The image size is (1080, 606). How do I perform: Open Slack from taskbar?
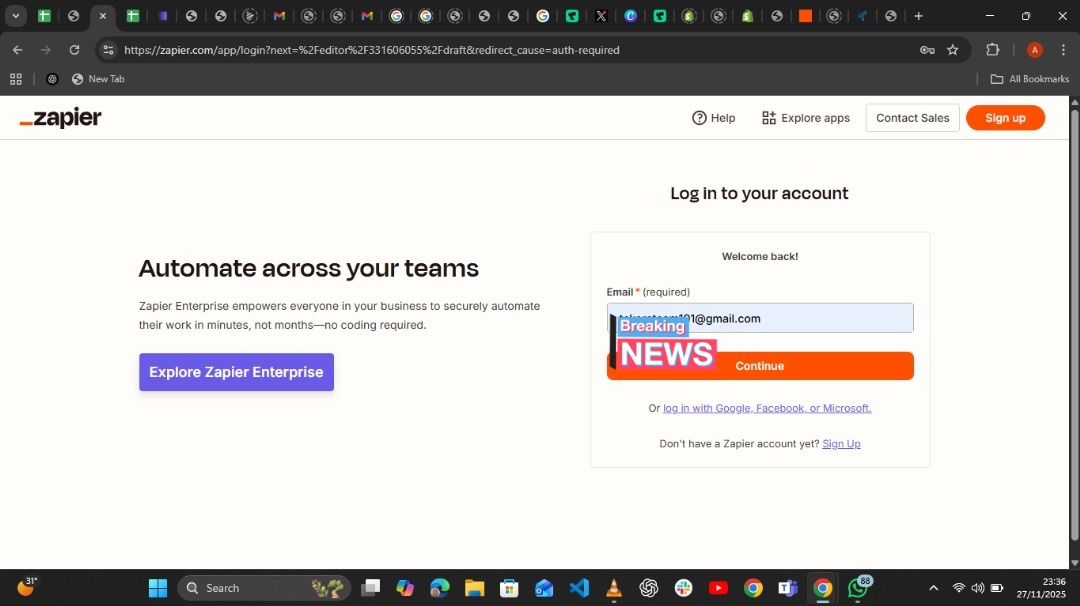[683, 588]
